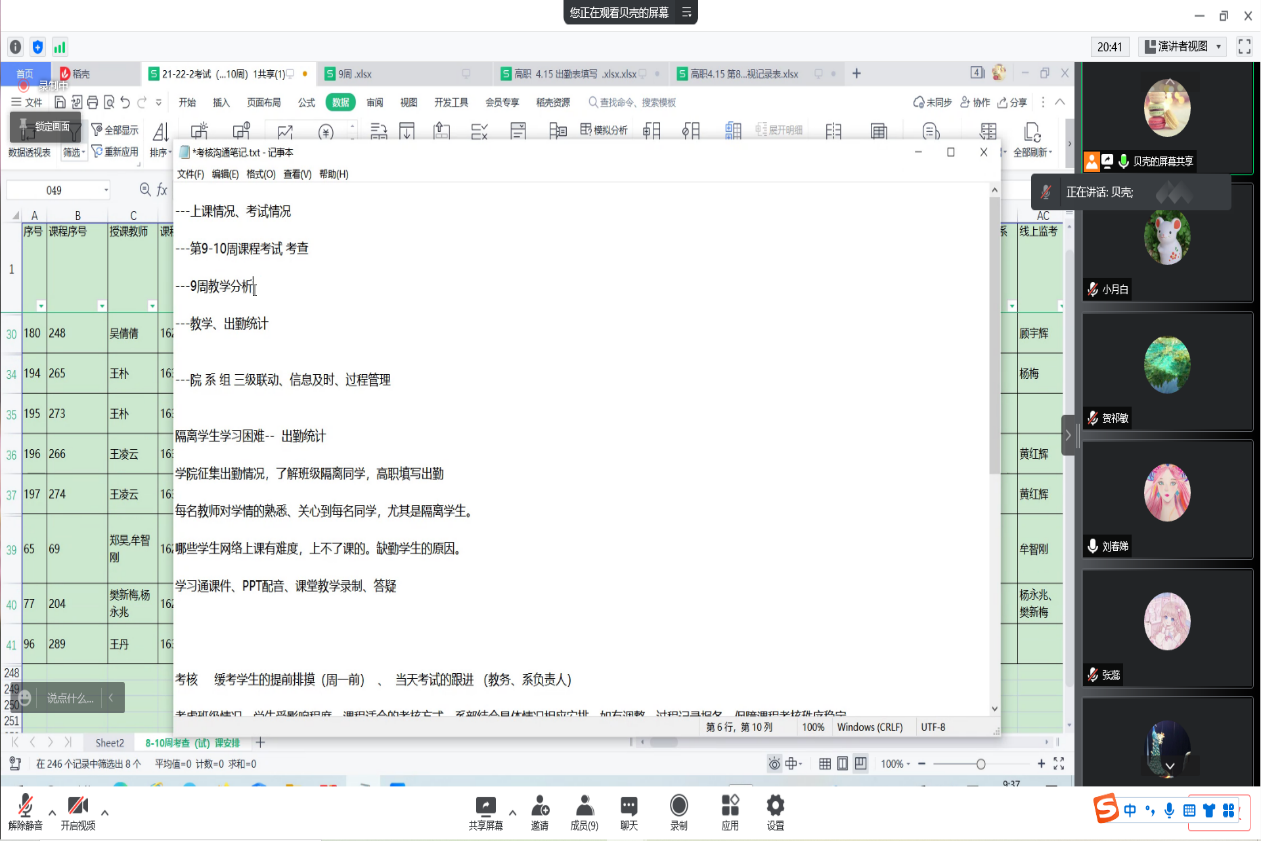The image size is (1261, 841).
Task: Click the WPS zoom slider handle
Action: tap(980, 764)
